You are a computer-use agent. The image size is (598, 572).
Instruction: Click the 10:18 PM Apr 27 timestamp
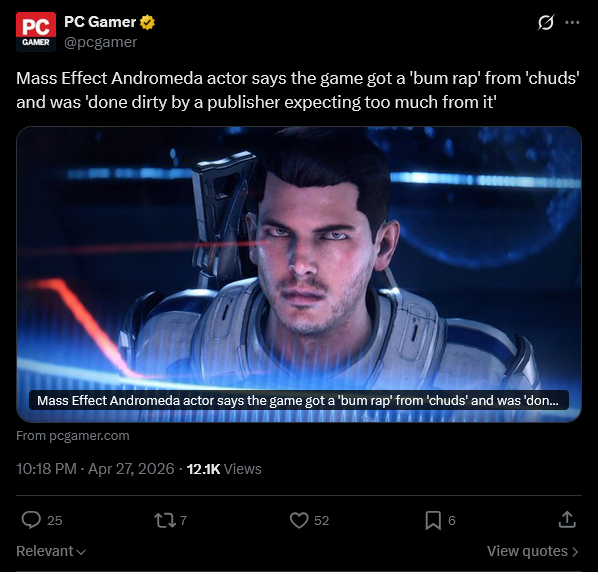coord(95,469)
